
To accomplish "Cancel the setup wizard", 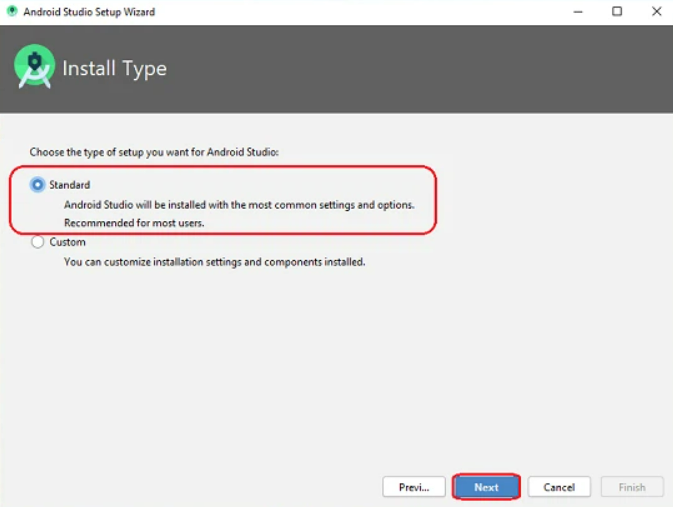I will point(559,487).
